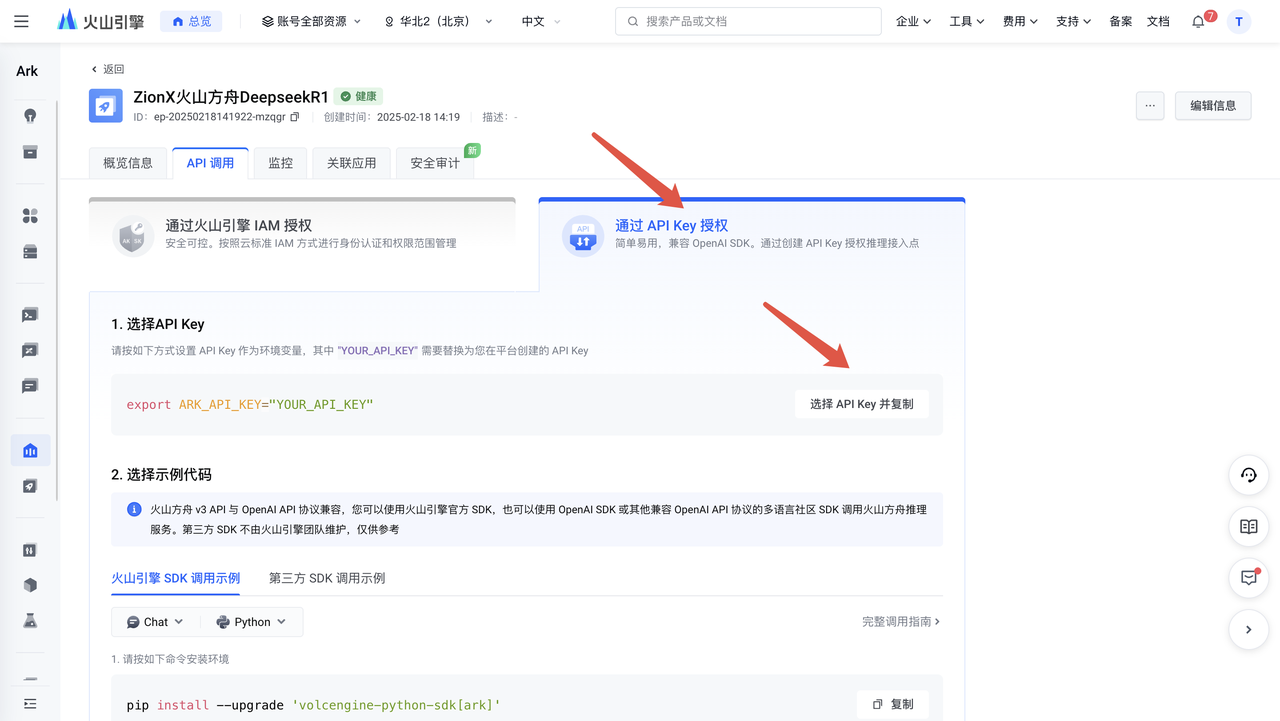Copy the endpoint ID with copy icon
The image size is (1280, 721).
point(295,117)
